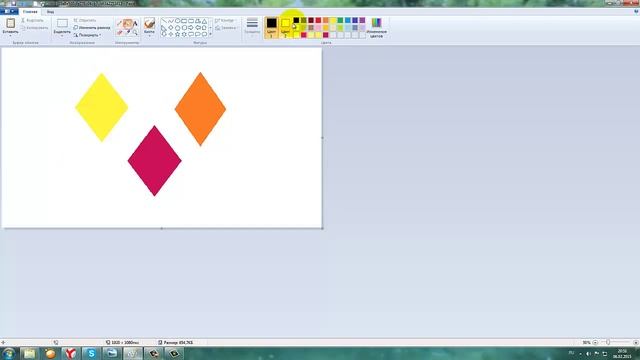Select the Fill with color bucket tool
The image size is (640, 360).
click(x=127, y=23)
